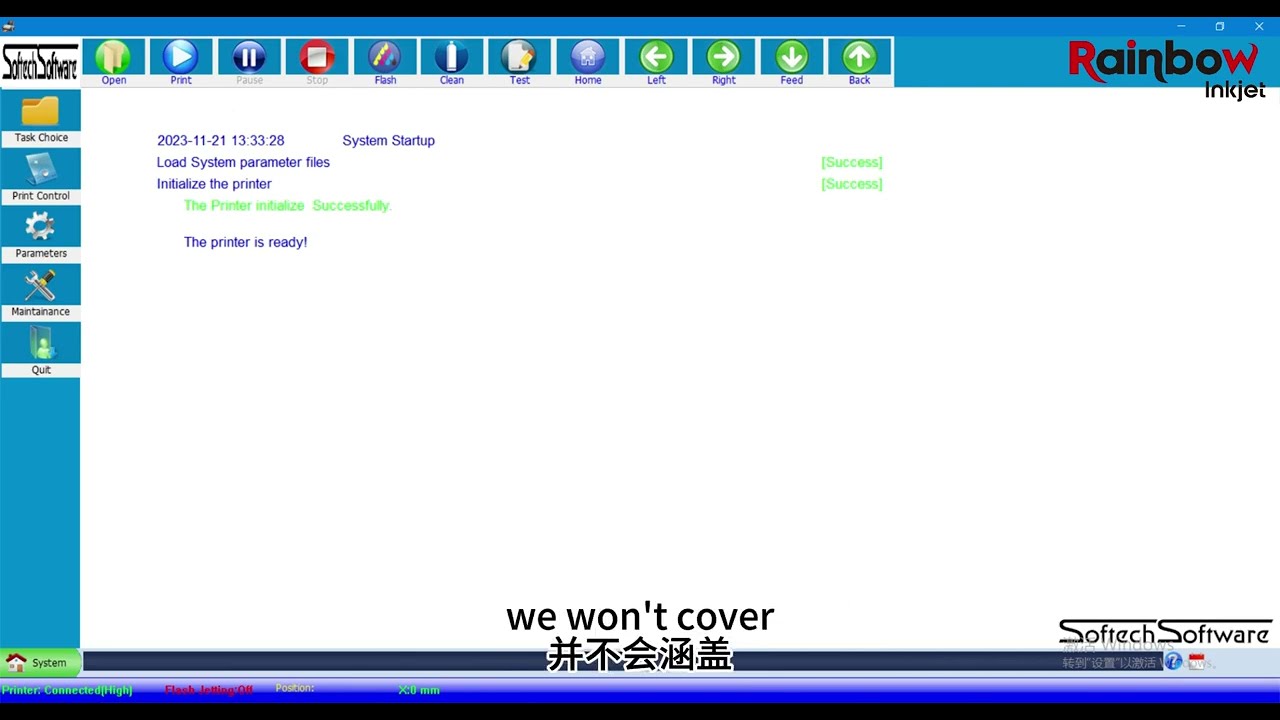Click the app icon in the title bar
Screen dimensions: 1280x720
[x=9, y=26]
